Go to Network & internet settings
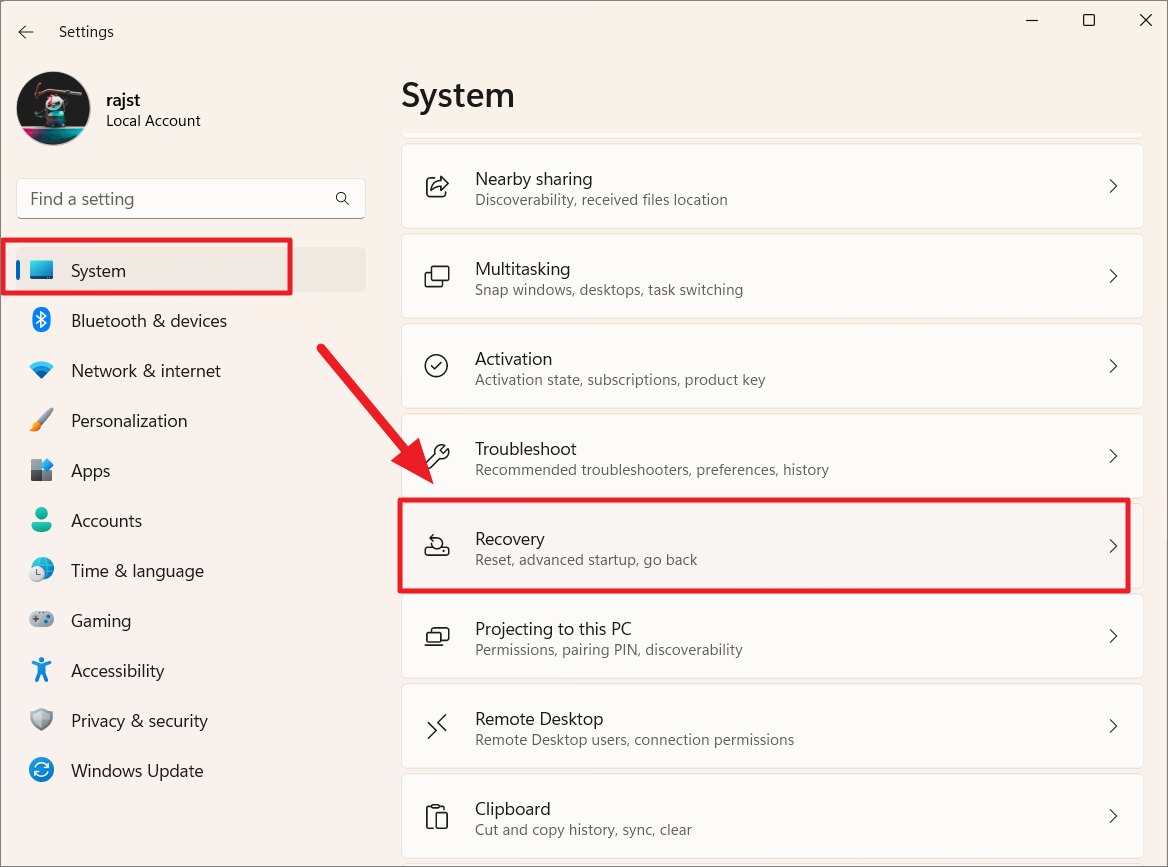The image size is (1168, 867). [146, 371]
